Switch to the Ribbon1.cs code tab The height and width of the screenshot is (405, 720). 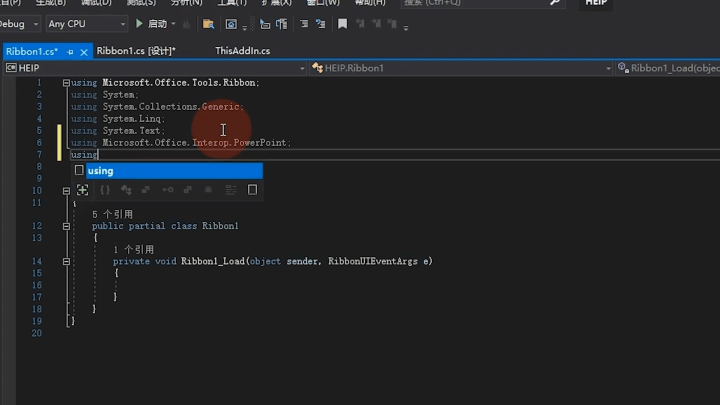tap(32, 51)
